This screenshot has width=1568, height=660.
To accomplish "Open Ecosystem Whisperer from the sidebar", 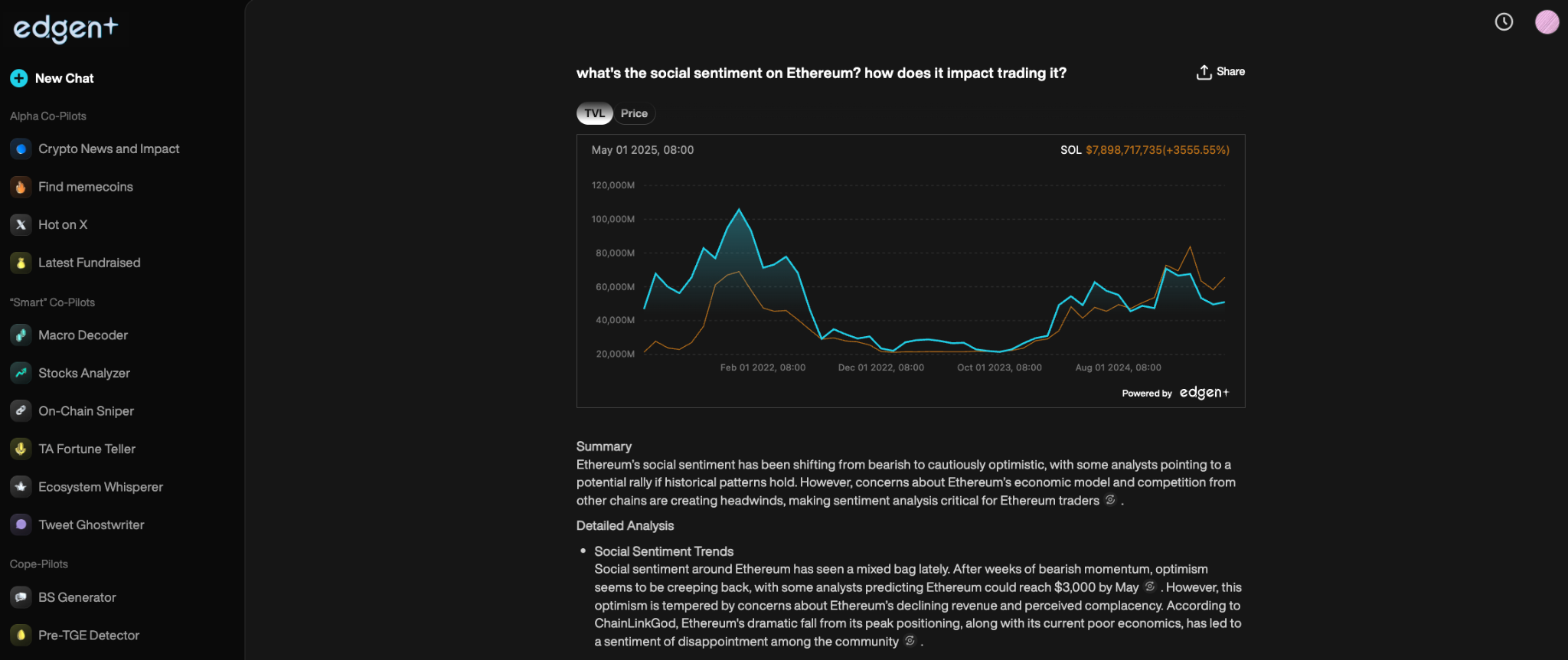I will 100,487.
